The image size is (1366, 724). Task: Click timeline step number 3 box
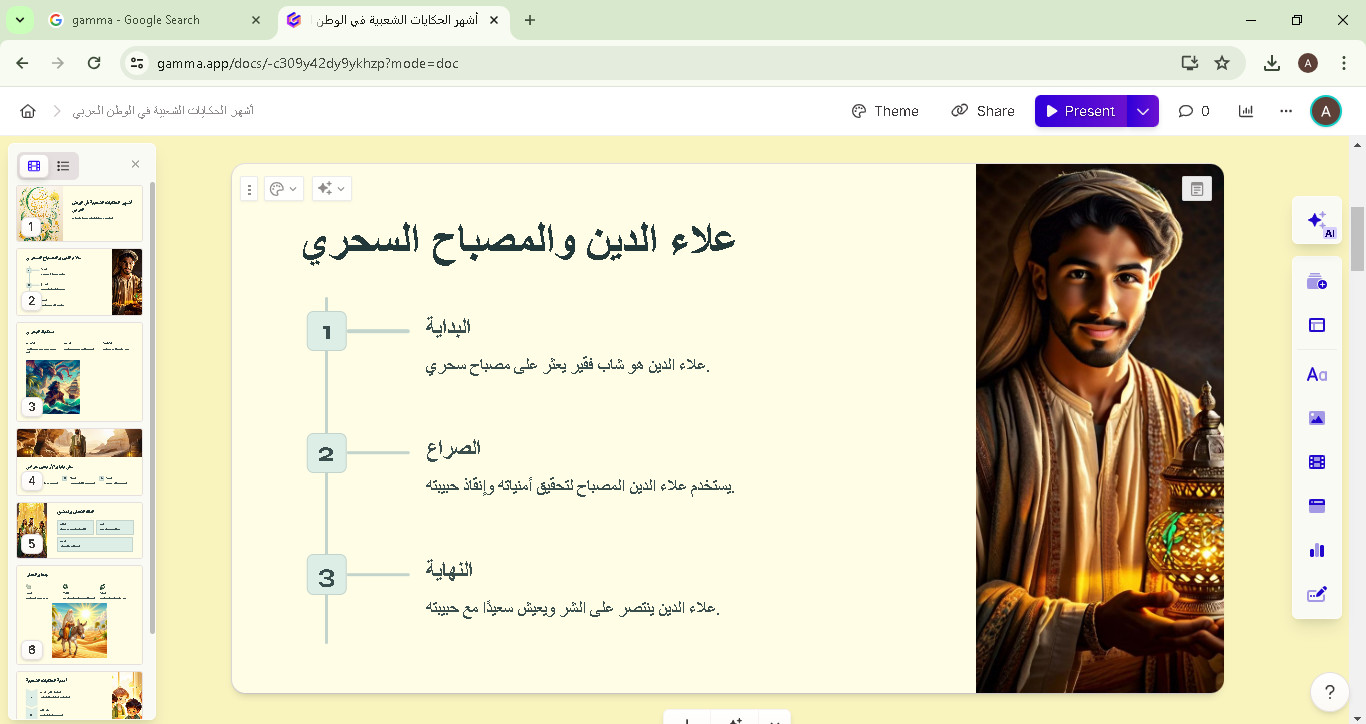click(326, 575)
